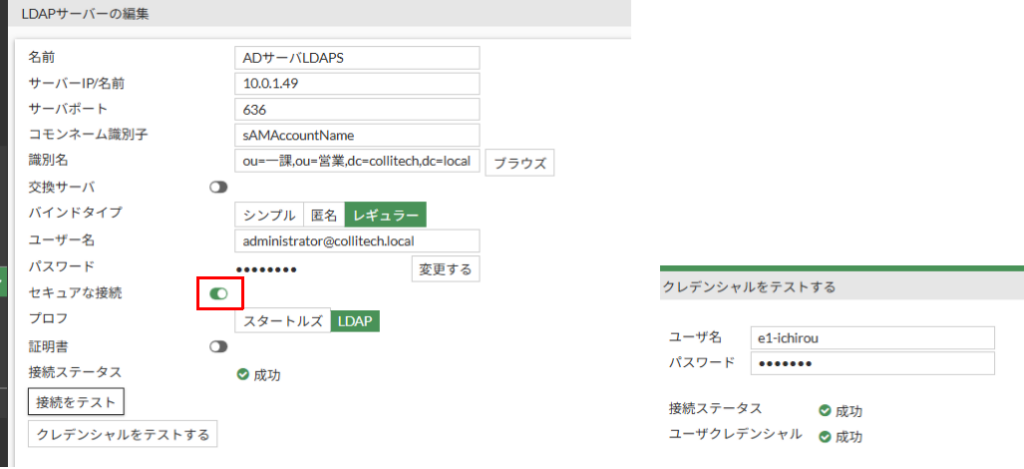This screenshot has height=469, width=1024.
Task: Click the ブラウズ button
Action: tap(519, 163)
